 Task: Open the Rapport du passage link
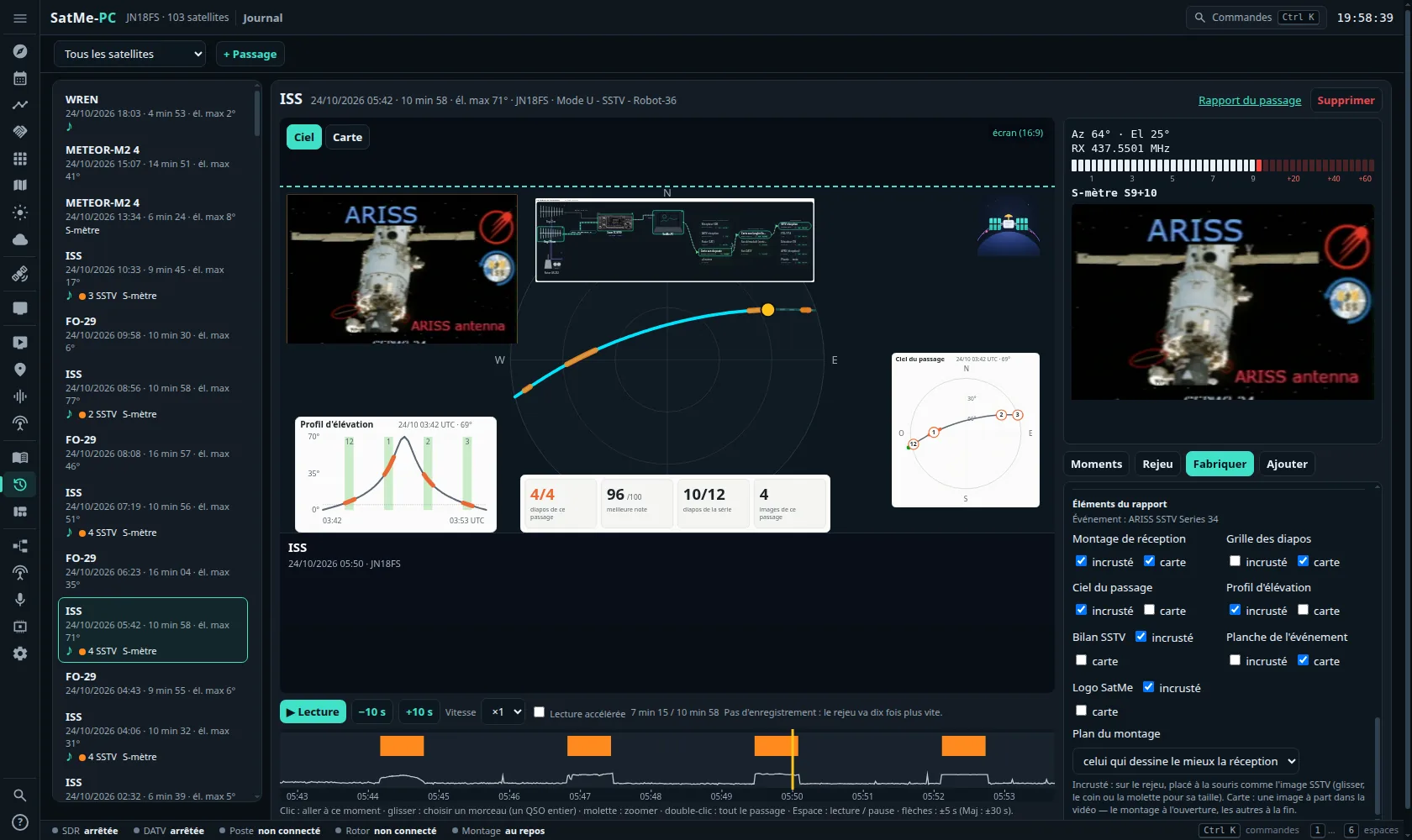[x=1249, y=100]
